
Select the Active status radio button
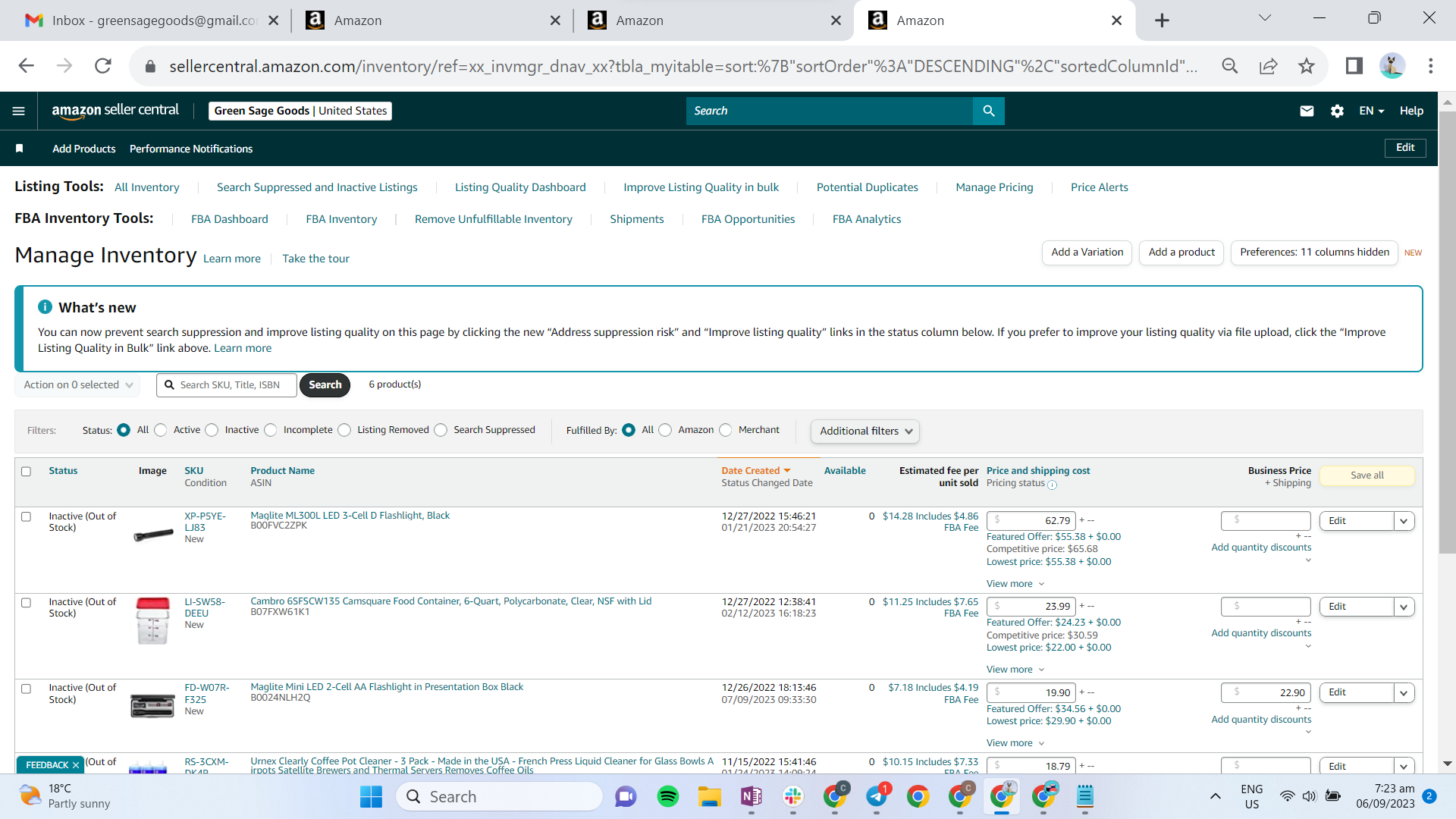[x=161, y=430]
